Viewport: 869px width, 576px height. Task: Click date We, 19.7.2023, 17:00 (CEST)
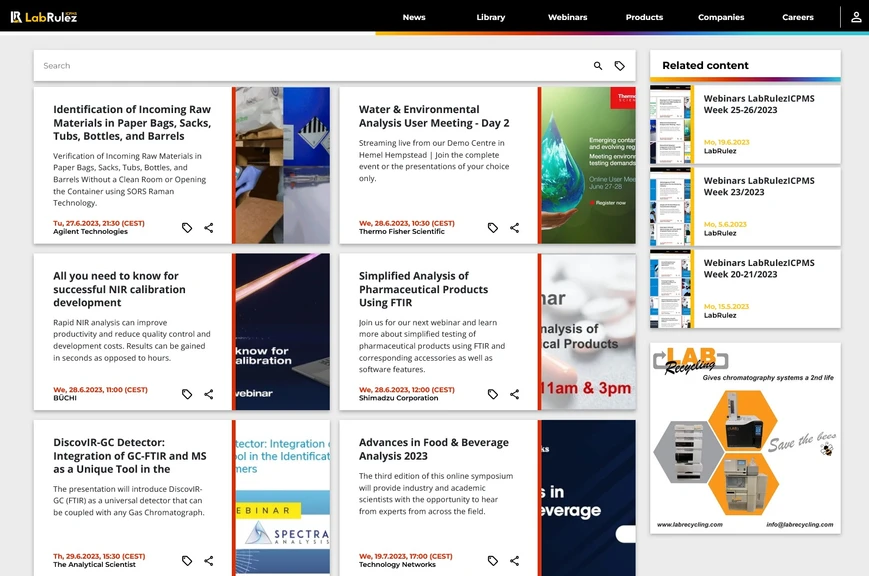406,557
